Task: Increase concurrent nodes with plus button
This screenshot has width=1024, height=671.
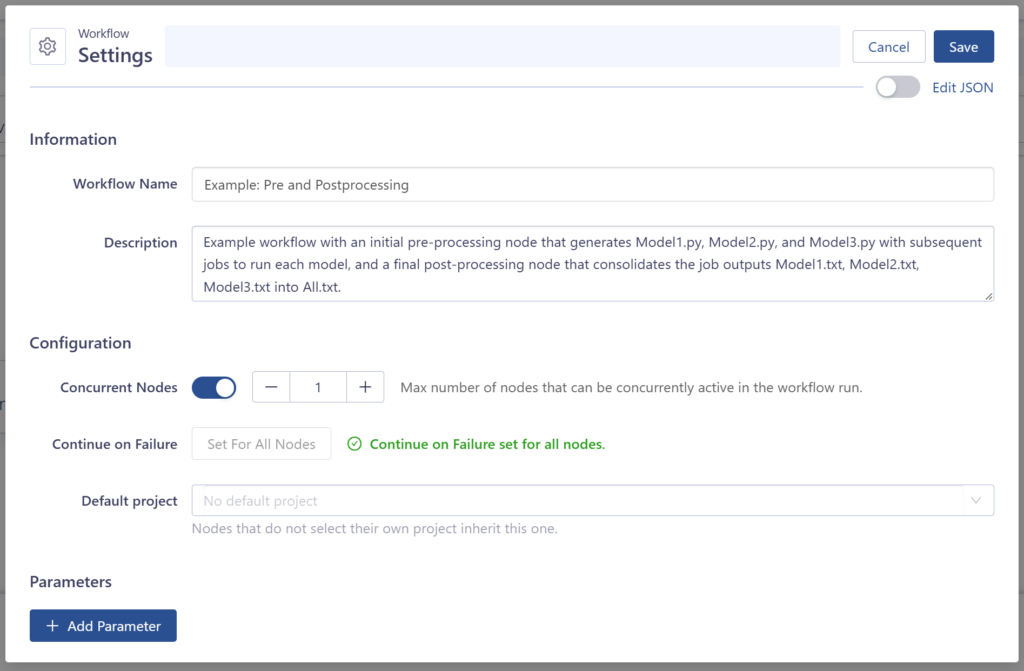Action: pos(365,387)
